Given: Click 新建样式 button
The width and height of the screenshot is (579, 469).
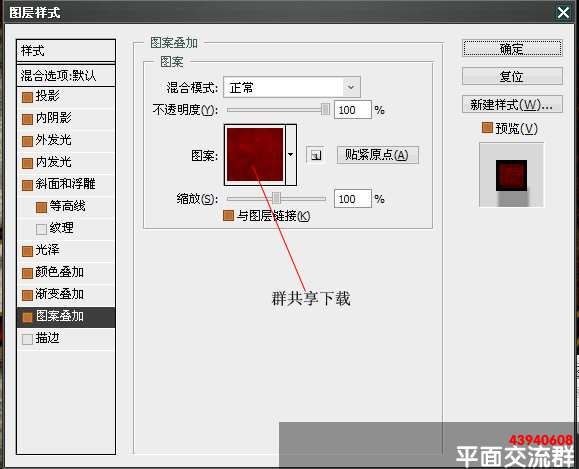Looking at the screenshot, I should [x=513, y=104].
